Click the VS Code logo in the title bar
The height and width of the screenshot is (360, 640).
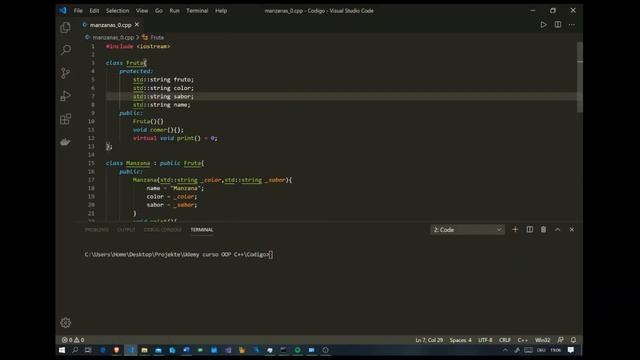click(x=63, y=11)
